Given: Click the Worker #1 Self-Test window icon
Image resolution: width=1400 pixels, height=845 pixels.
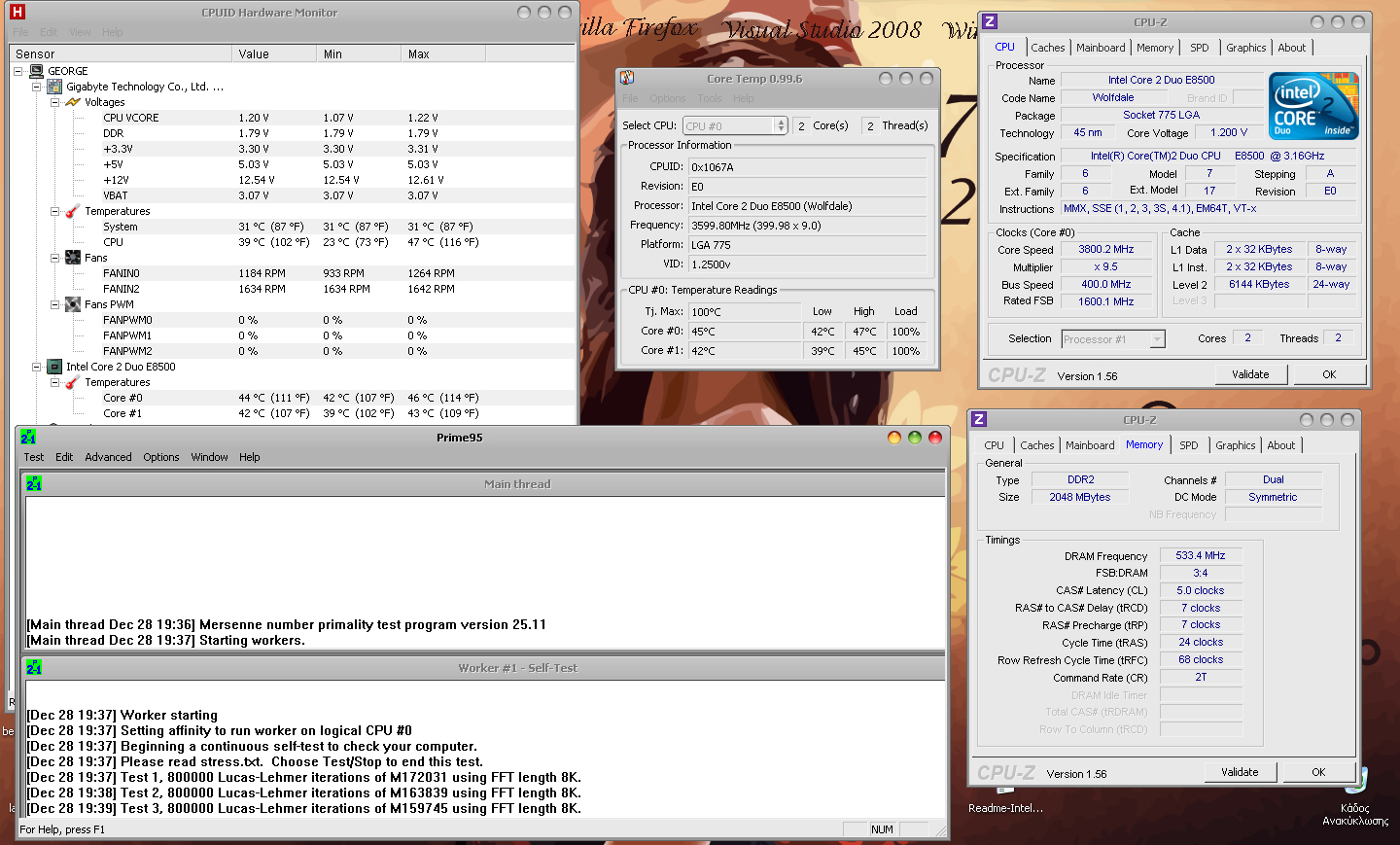Looking at the screenshot, I should [x=34, y=667].
